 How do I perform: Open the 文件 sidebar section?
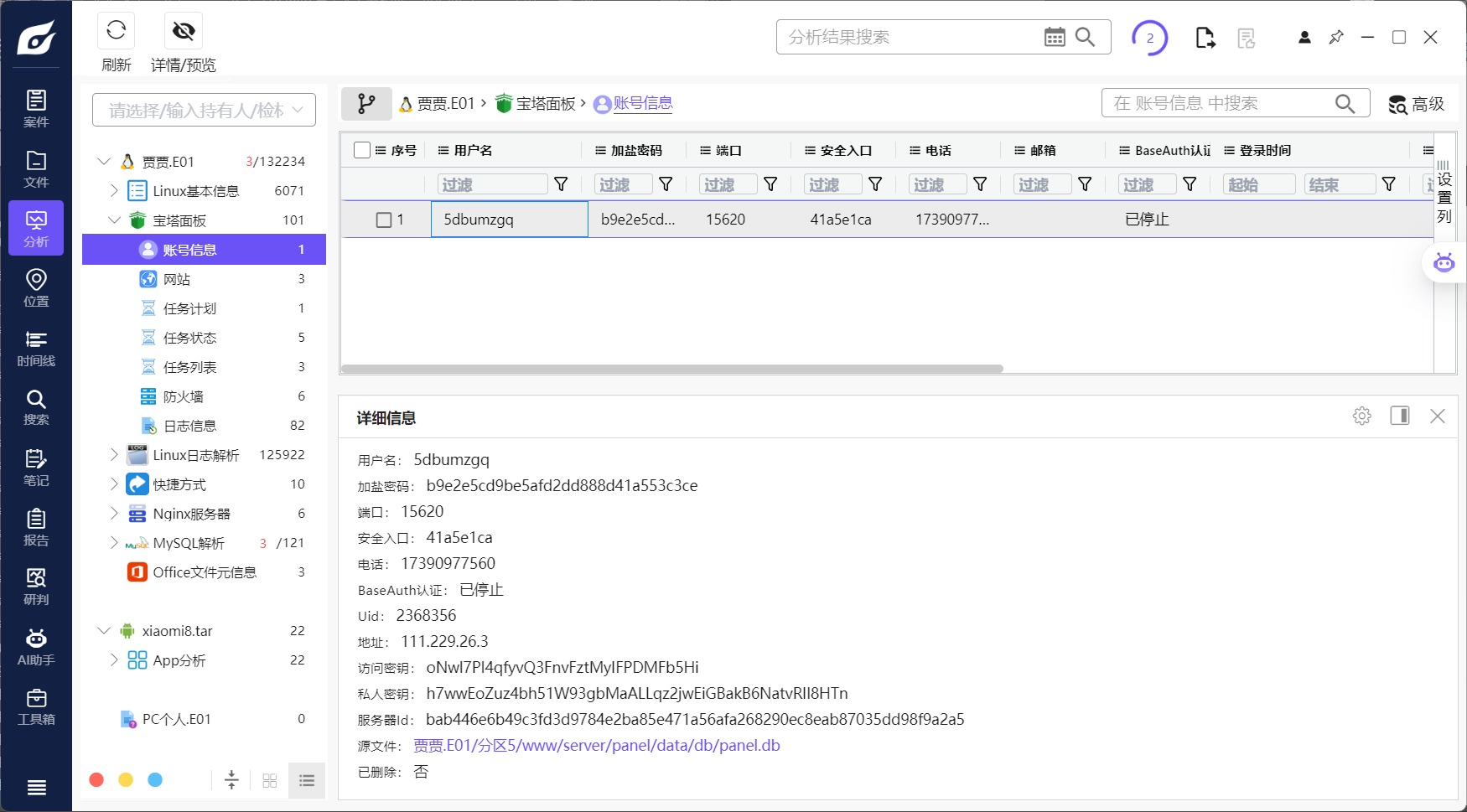(x=36, y=168)
